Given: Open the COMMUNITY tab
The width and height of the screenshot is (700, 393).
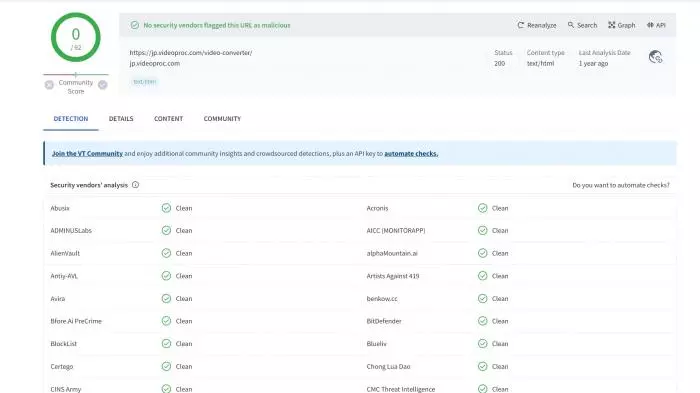Looking at the screenshot, I should pos(222,118).
